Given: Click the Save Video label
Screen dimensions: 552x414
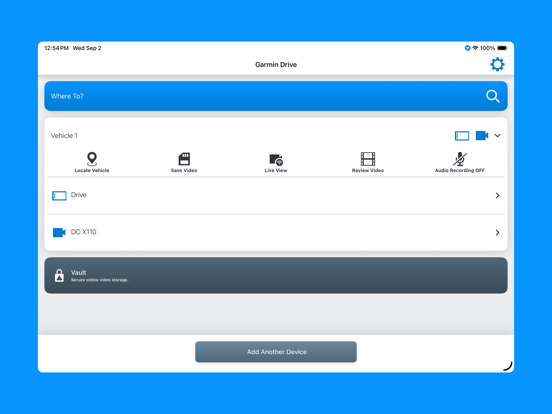Looking at the screenshot, I should (184, 170).
